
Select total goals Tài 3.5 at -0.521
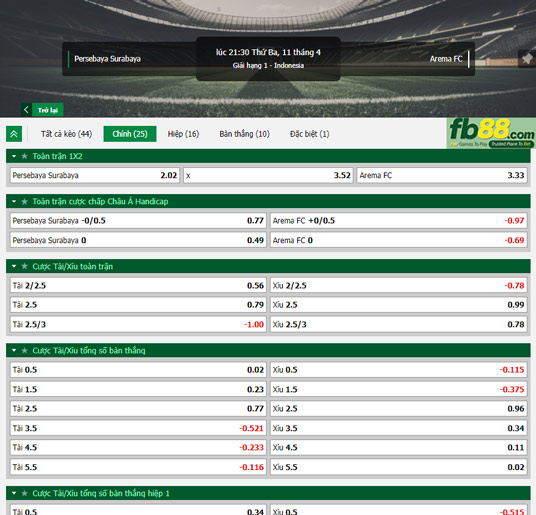coord(138,428)
